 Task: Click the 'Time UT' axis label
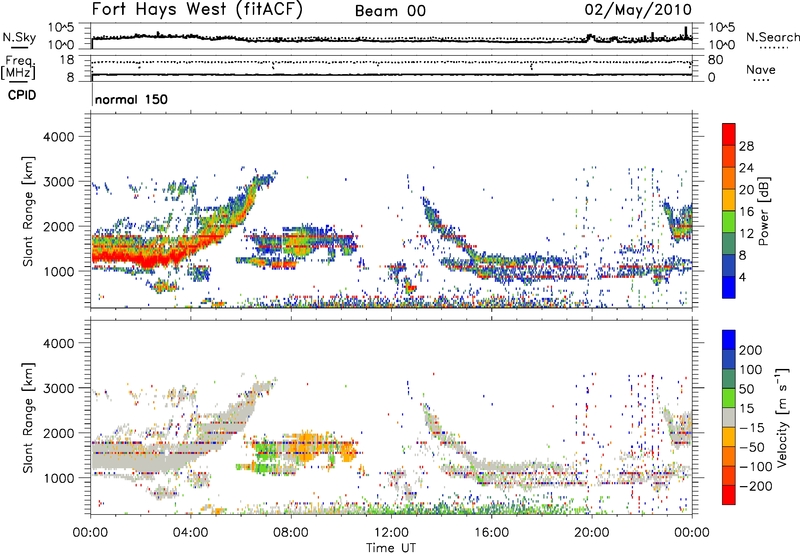pos(391,548)
